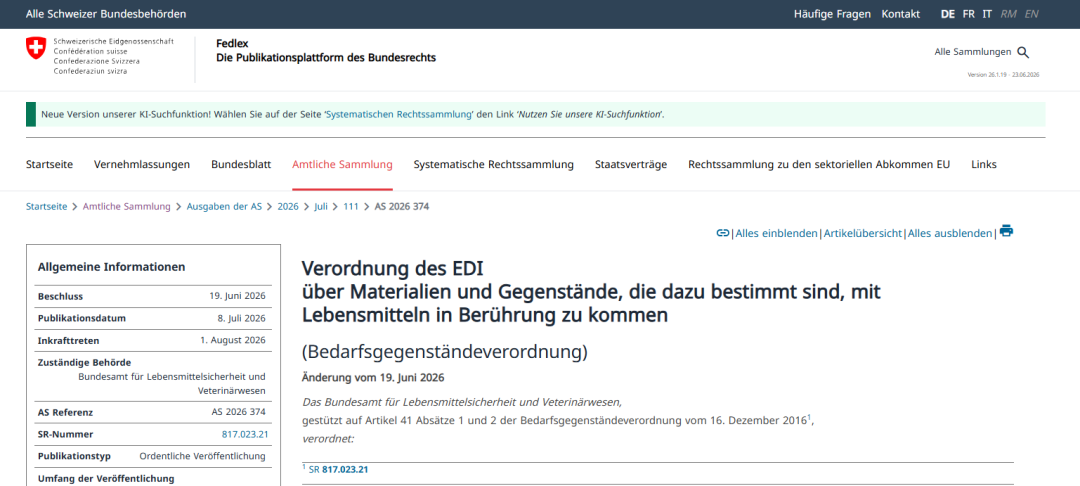Expand all sections via Alles einblenden
Screen dimensions: 1080x486
[x=776, y=233]
